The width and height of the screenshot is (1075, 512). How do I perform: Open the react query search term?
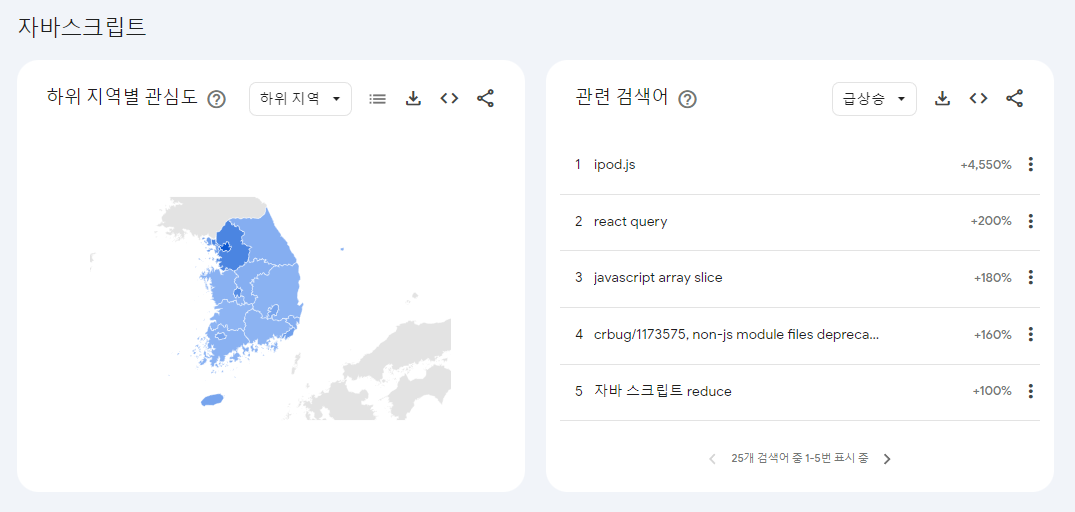tap(630, 221)
